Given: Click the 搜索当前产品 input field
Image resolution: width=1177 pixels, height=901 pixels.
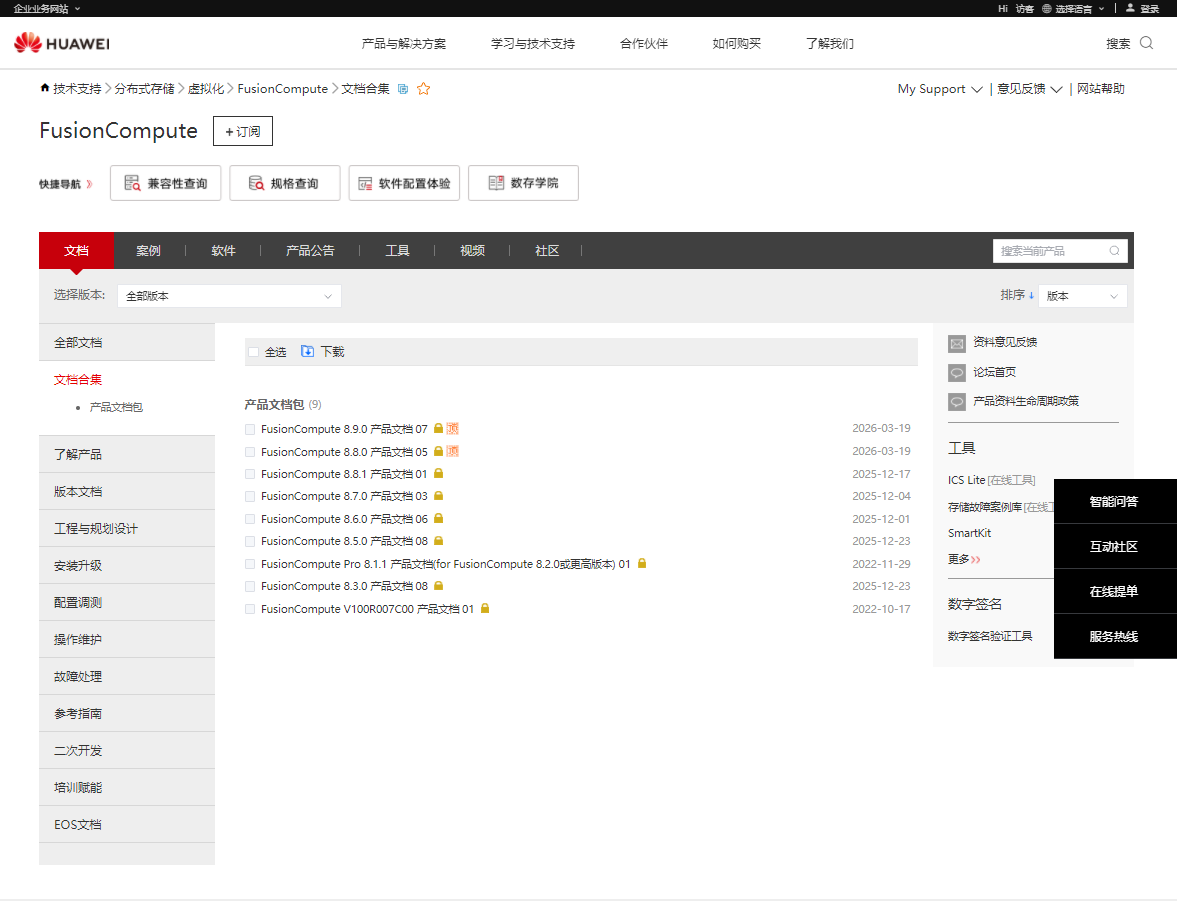Looking at the screenshot, I should pos(1051,251).
